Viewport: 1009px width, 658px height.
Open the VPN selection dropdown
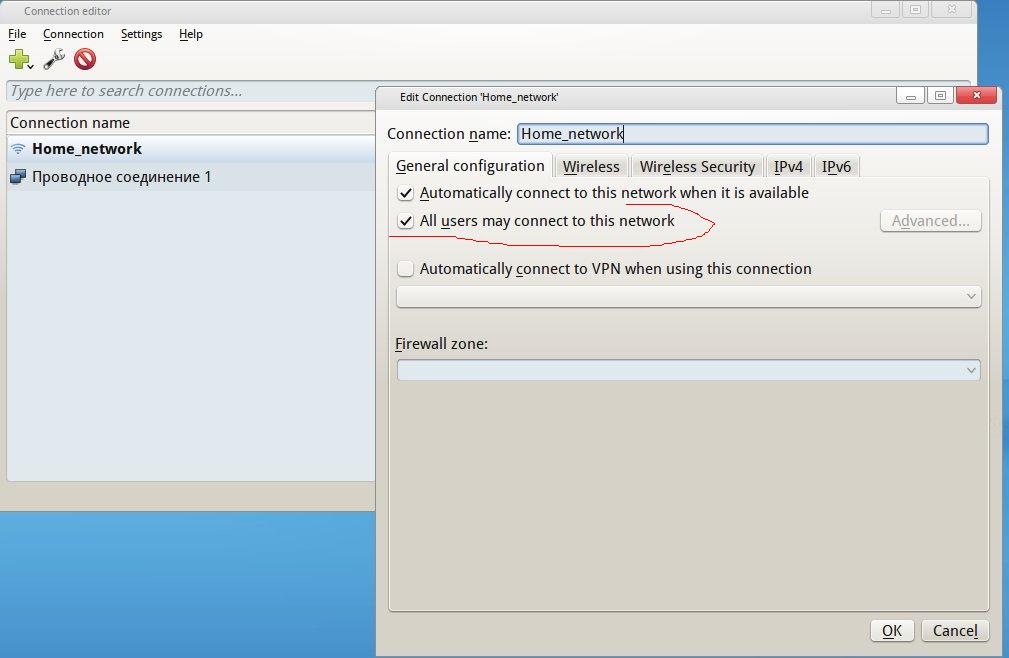coord(689,297)
